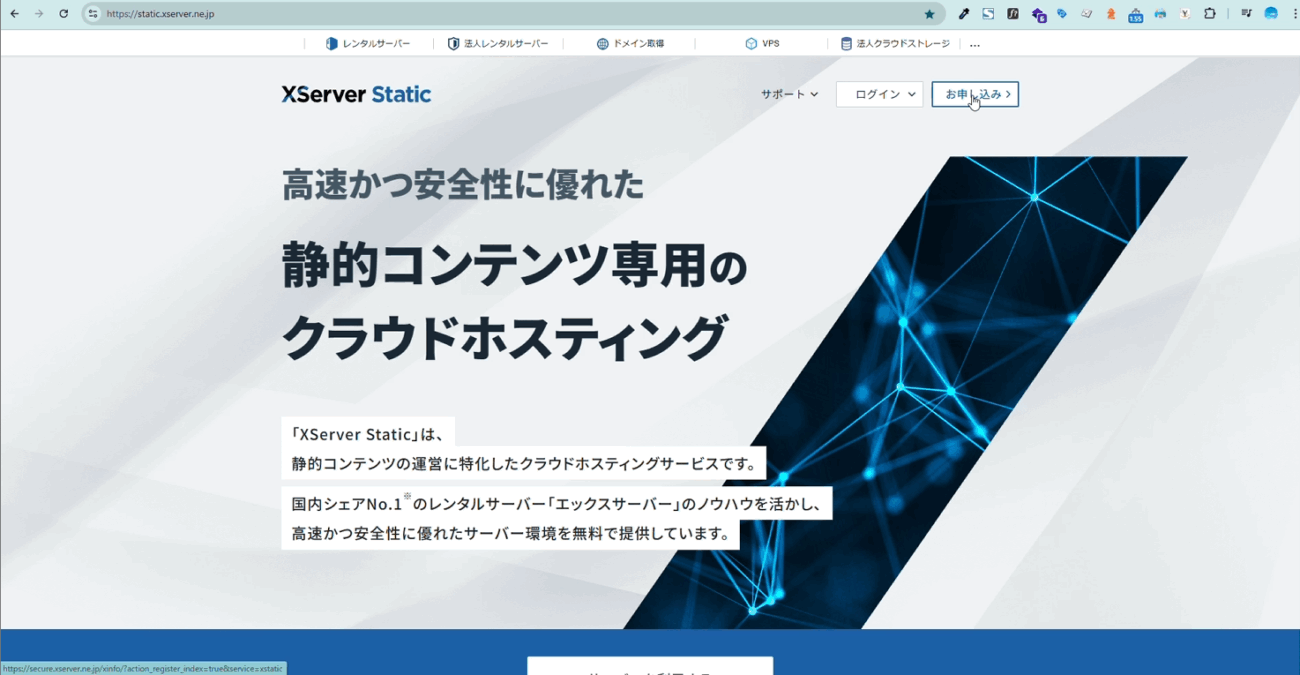This screenshot has width=1300, height=675.
Task: Open the media control playlist icon
Action: 1247,14
